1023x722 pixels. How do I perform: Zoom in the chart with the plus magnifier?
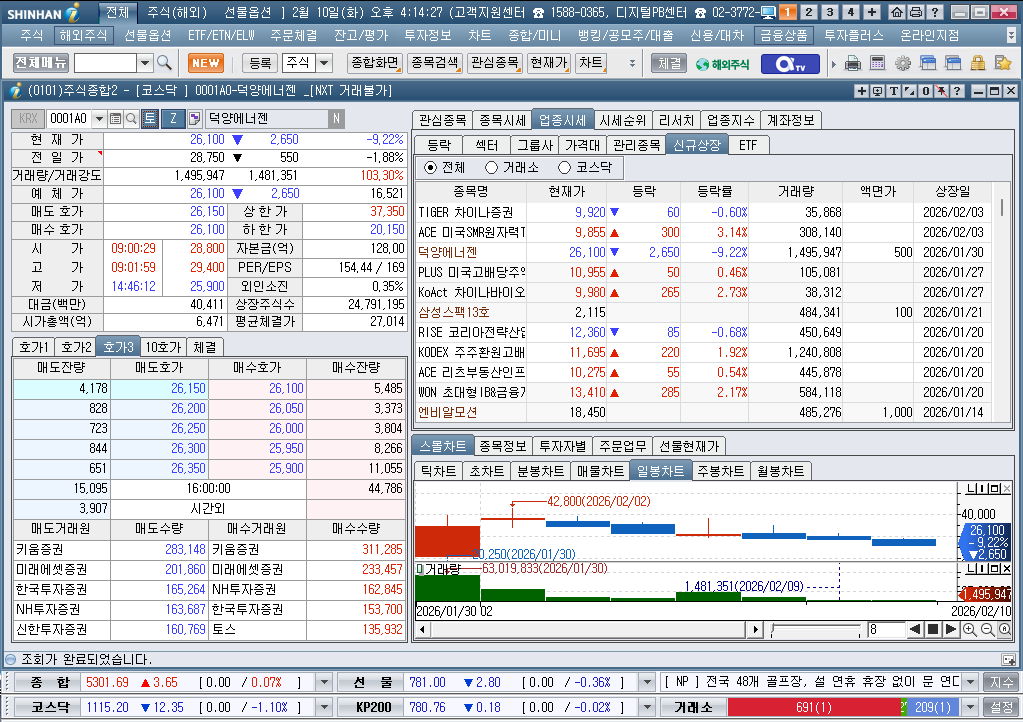970,629
